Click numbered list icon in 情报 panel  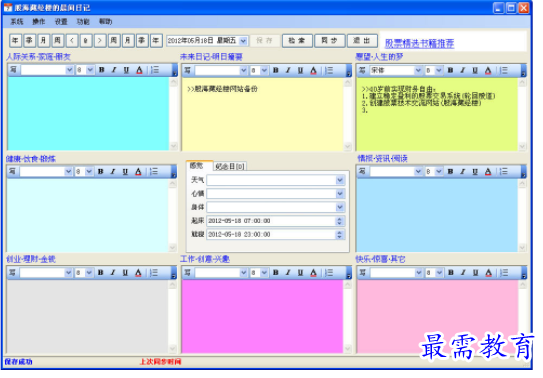tap(504, 172)
